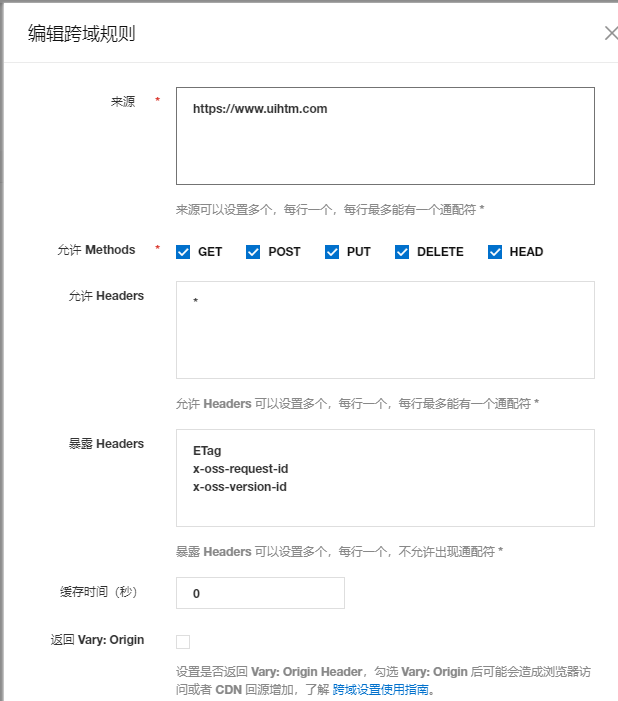This screenshot has width=618, height=701.
Task: Focus the 缓存时间 input field
Action: pos(260,593)
